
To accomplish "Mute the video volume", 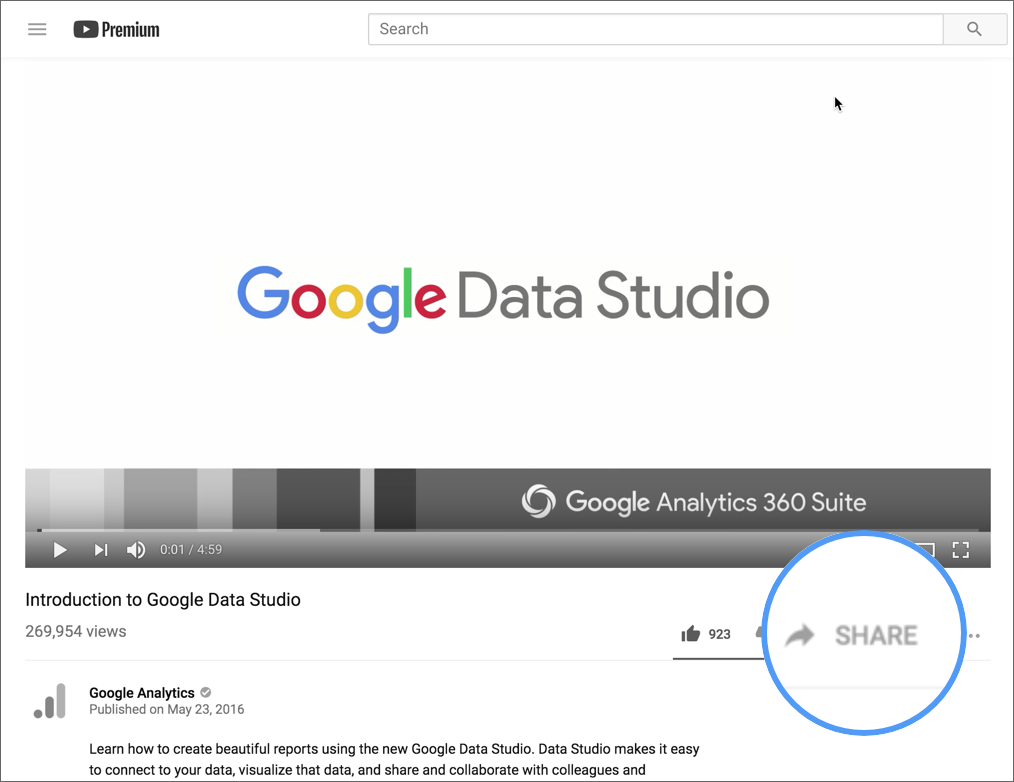I will [x=136, y=550].
